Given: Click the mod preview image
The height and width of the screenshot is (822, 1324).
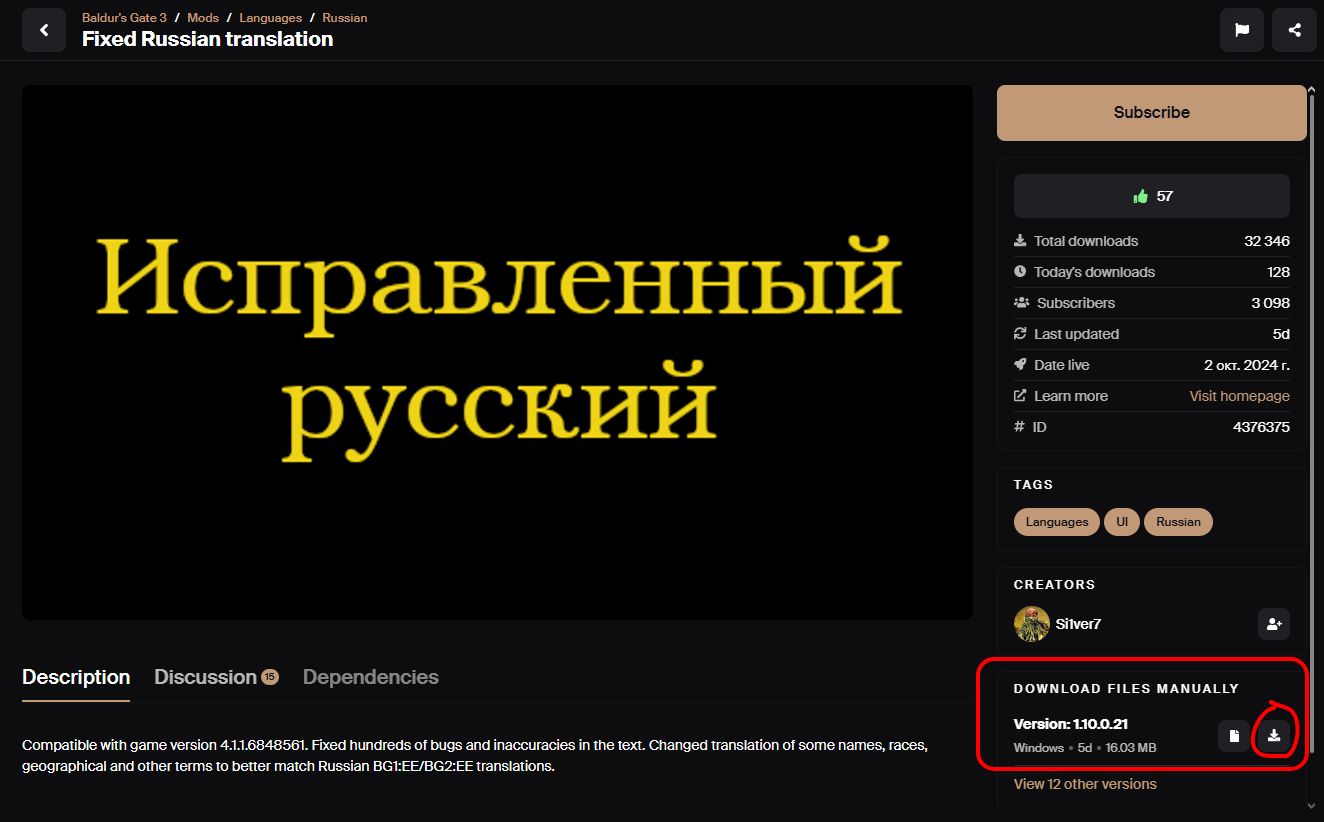Looking at the screenshot, I should [497, 352].
